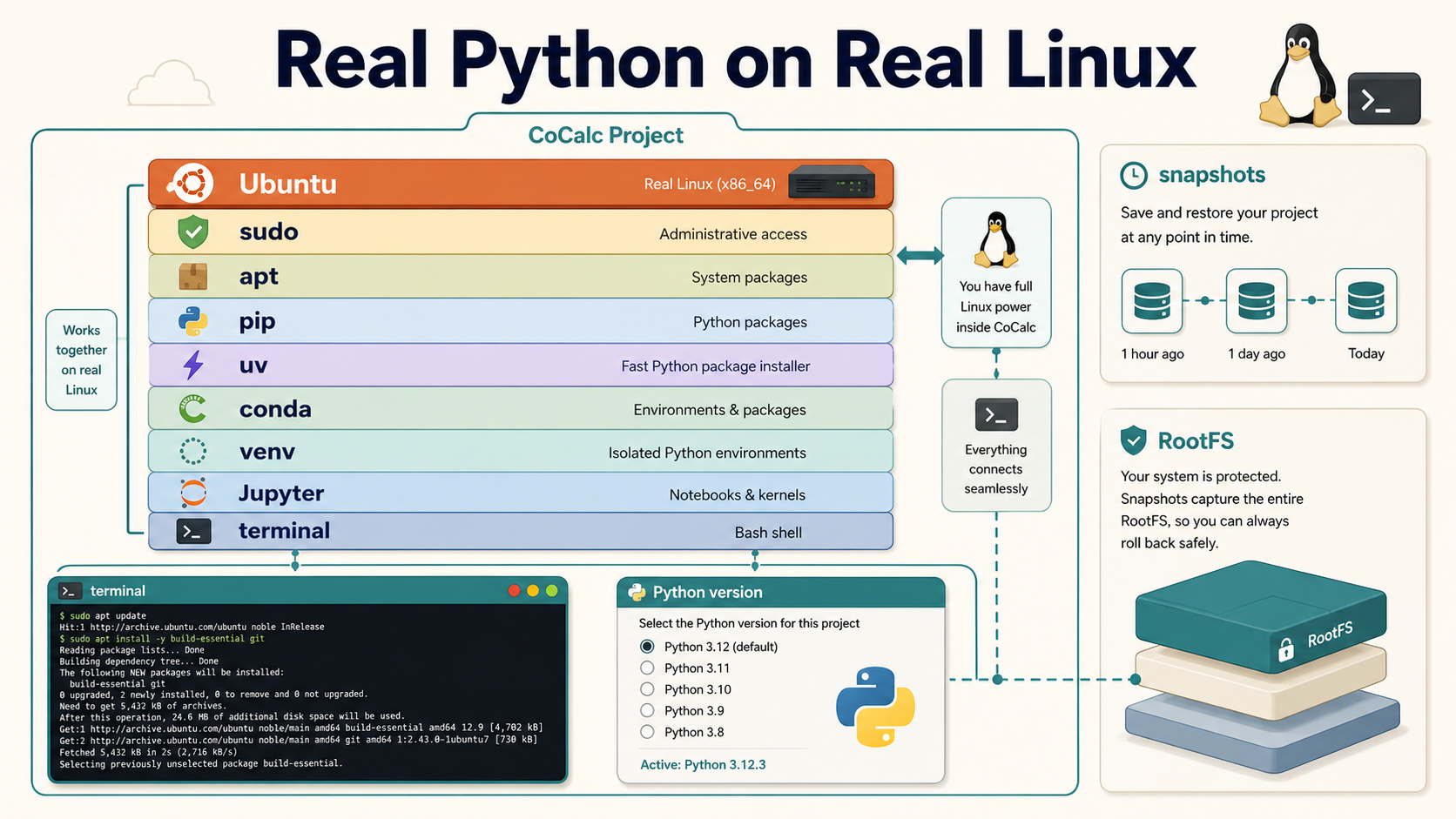Image resolution: width=1456 pixels, height=819 pixels.
Task: Click the 'Today' snapshot label
Action: click(1366, 353)
